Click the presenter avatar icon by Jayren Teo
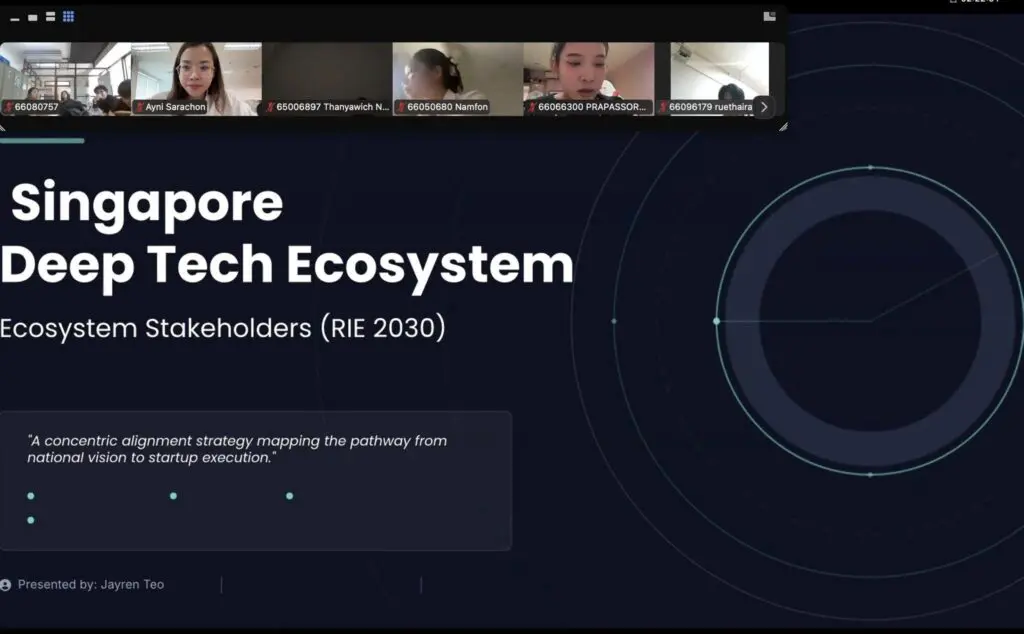Viewport: 1024px width, 634px height. 6,584
